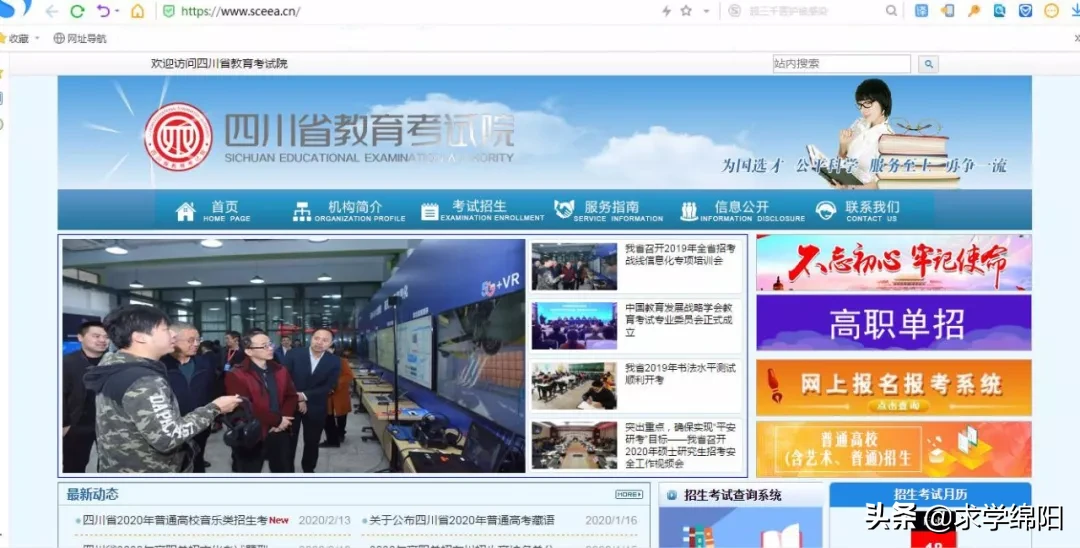Open the 首页 Home Page nav item
The width and height of the screenshot is (1080, 548).
(213, 210)
